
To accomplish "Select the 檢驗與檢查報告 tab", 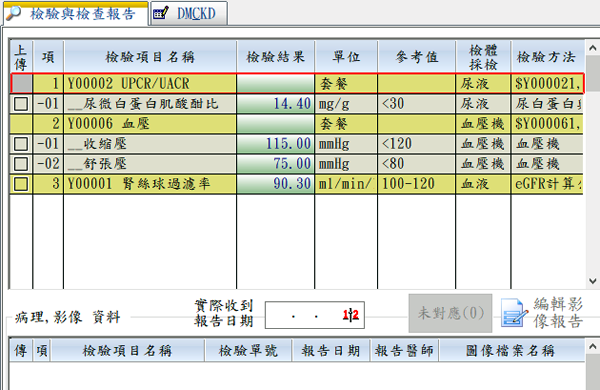I will pos(76,14).
